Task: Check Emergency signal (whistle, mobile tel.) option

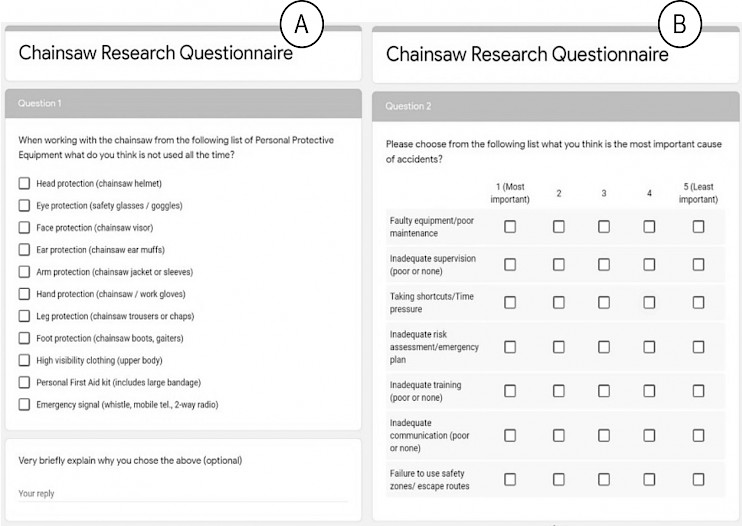Action: pos(24,404)
